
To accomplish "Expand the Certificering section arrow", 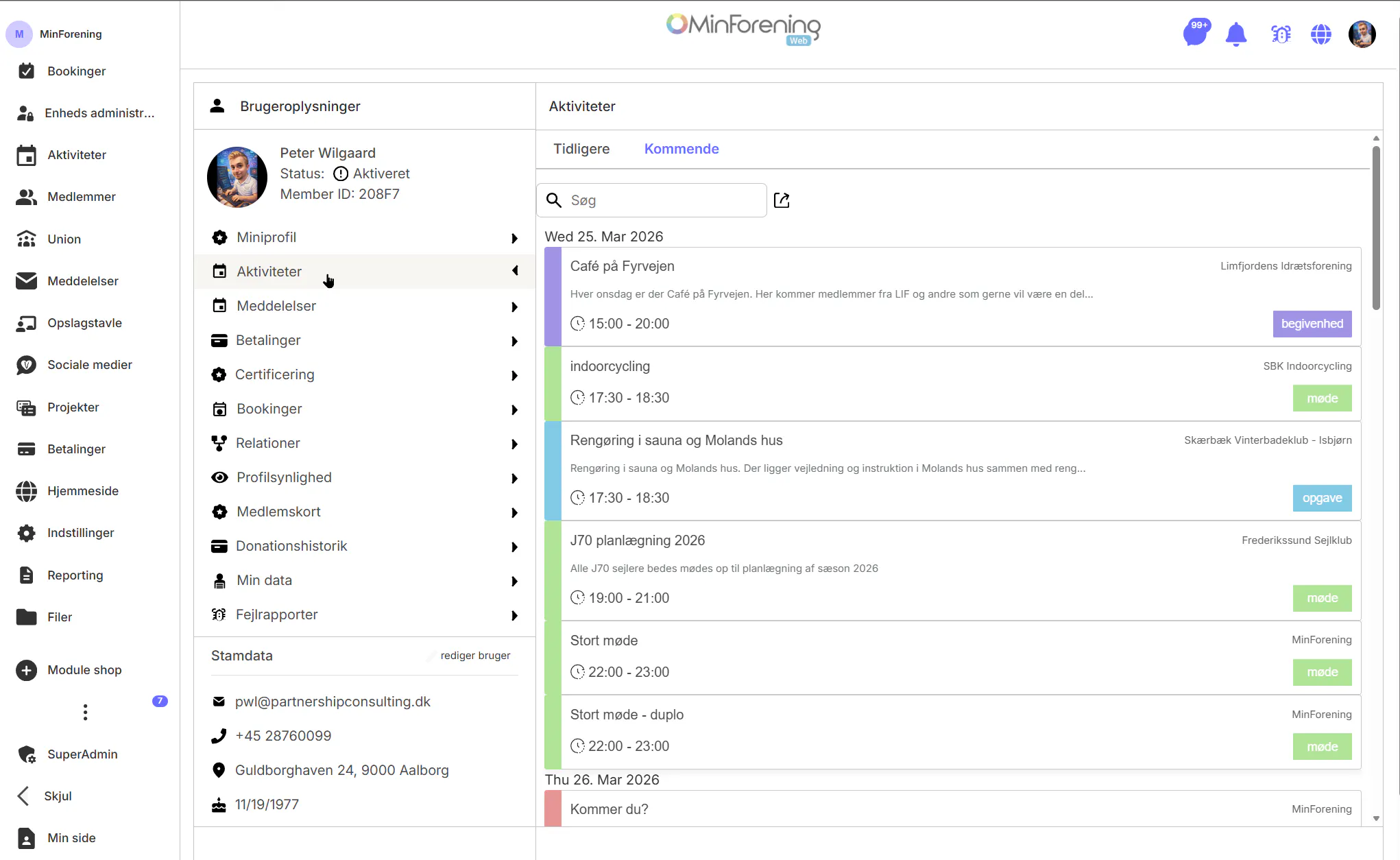I will (514, 375).
